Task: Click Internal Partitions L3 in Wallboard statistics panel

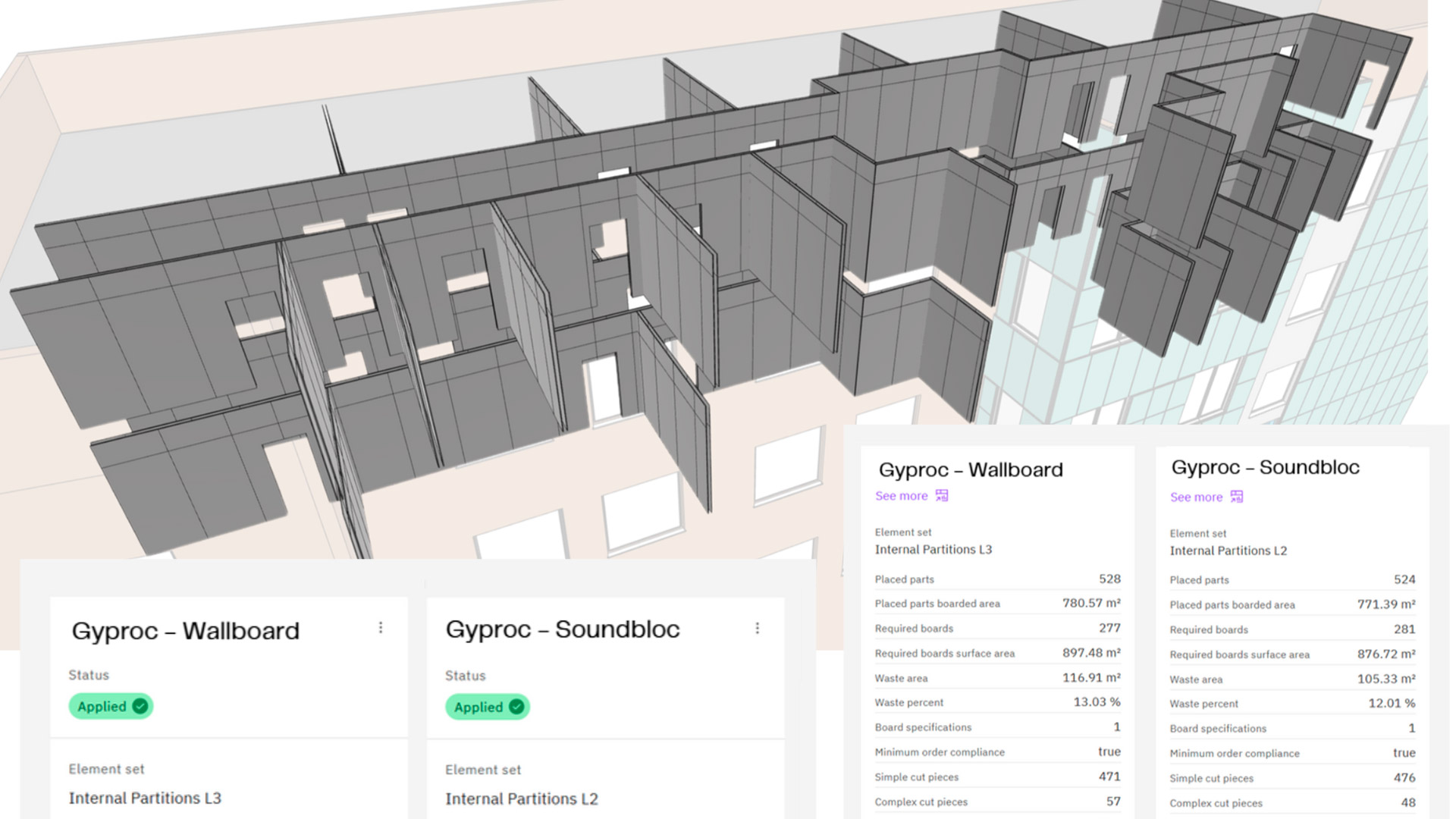Action: pyautogui.click(x=933, y=550)
